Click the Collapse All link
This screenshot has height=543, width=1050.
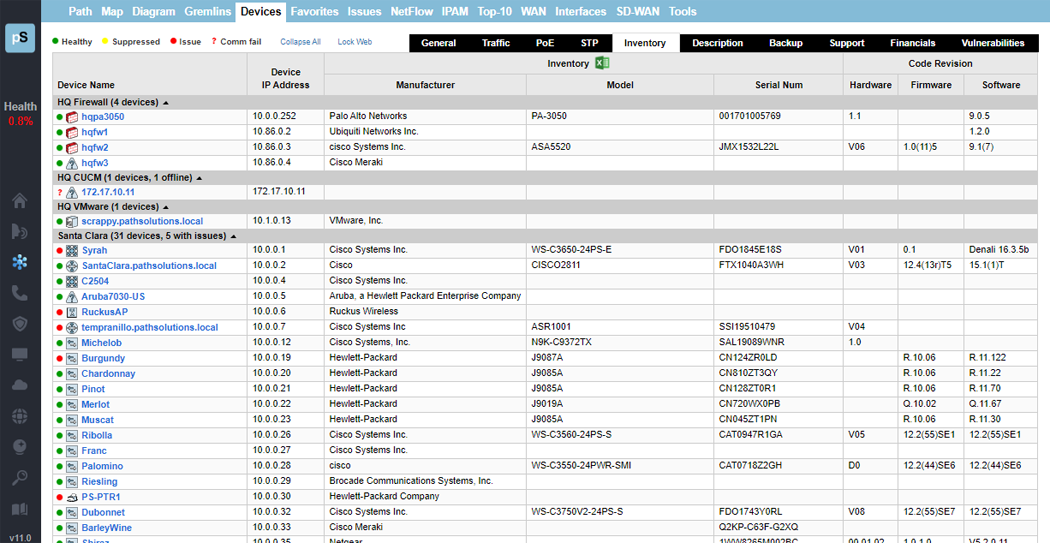pos(300,42)
